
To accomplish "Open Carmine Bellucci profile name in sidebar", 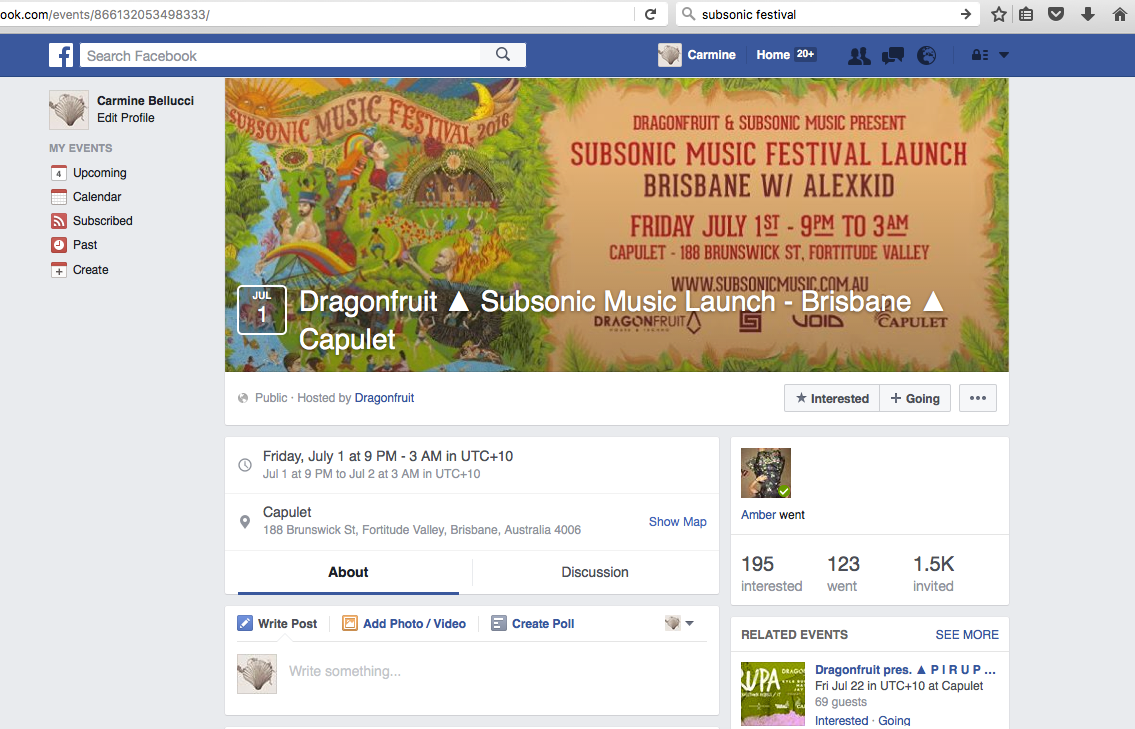I will [145, 101].
